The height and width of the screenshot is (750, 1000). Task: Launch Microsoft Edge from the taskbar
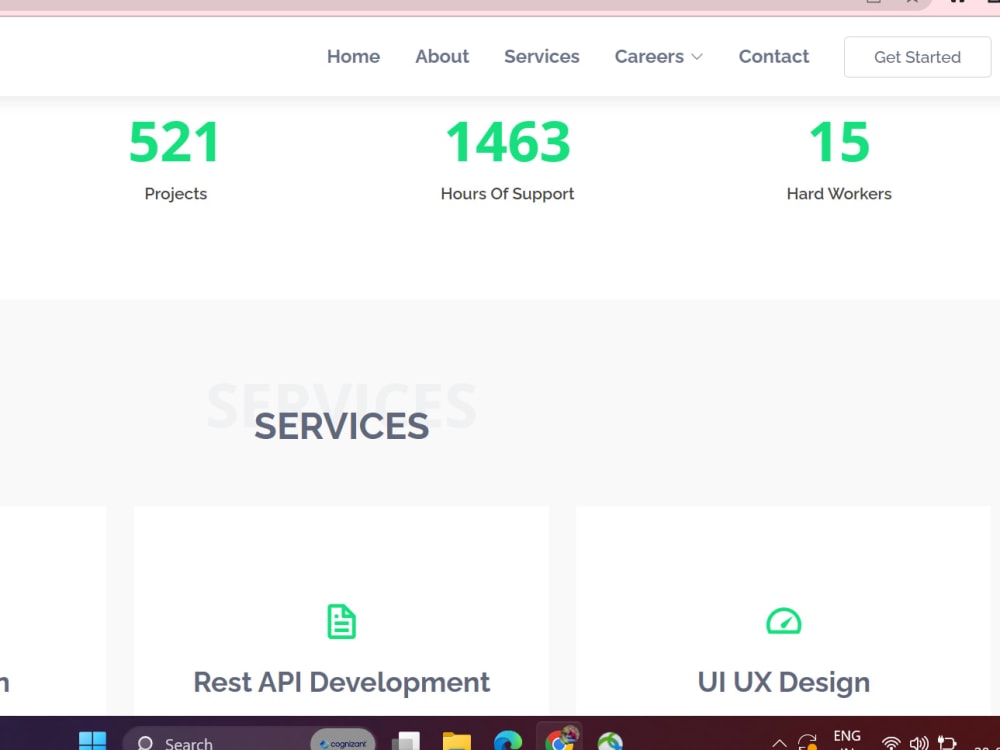(508, 742)
